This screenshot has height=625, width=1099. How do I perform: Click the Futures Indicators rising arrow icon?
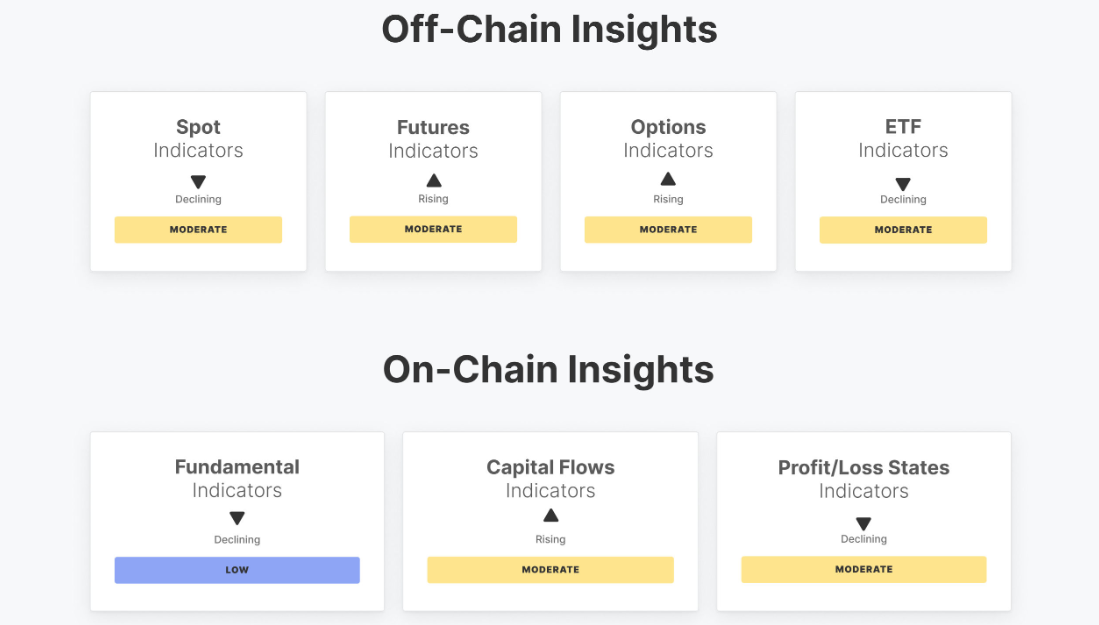pos(433,181)
